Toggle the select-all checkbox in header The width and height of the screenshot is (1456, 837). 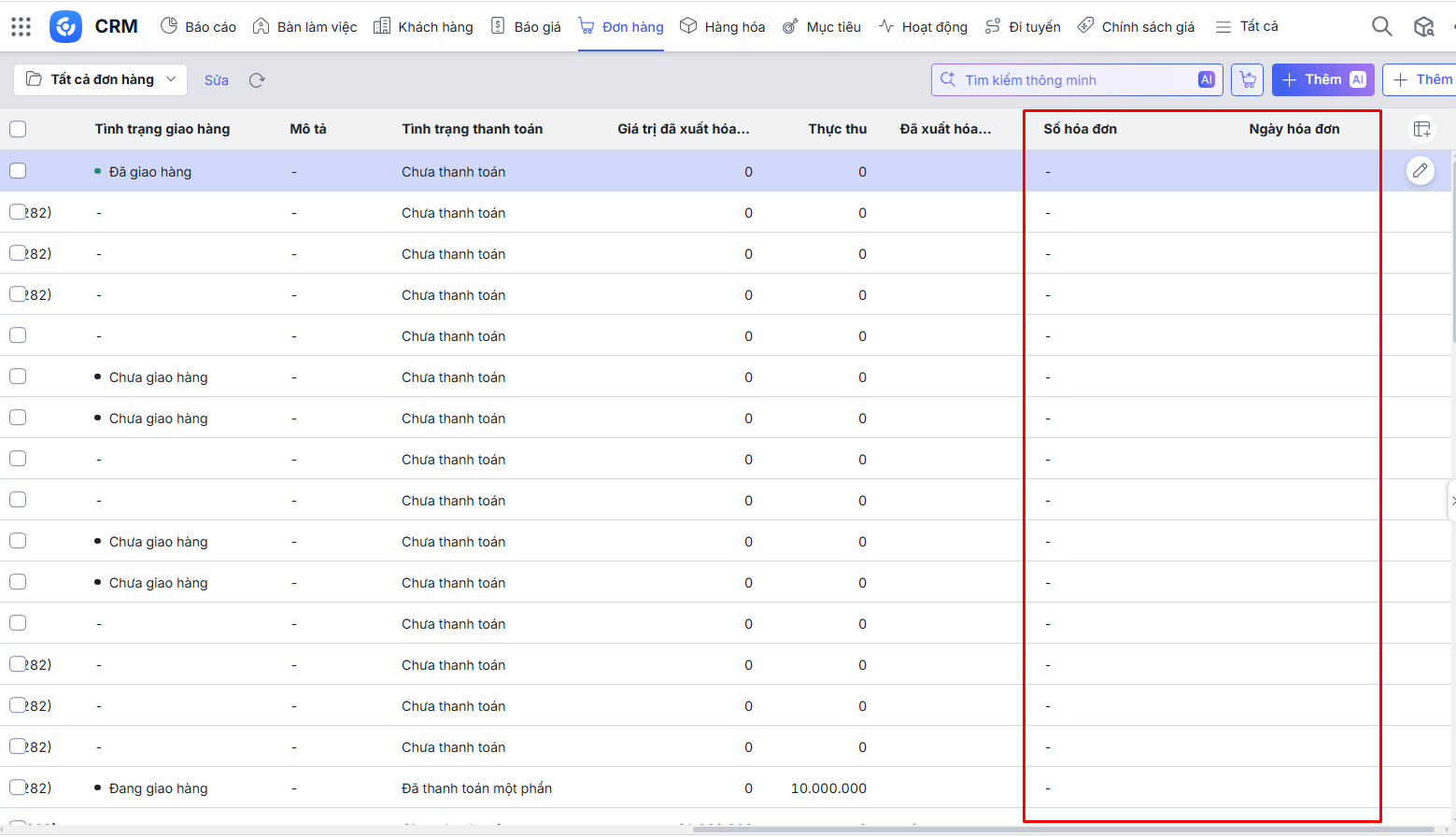[x=18, y=129]
